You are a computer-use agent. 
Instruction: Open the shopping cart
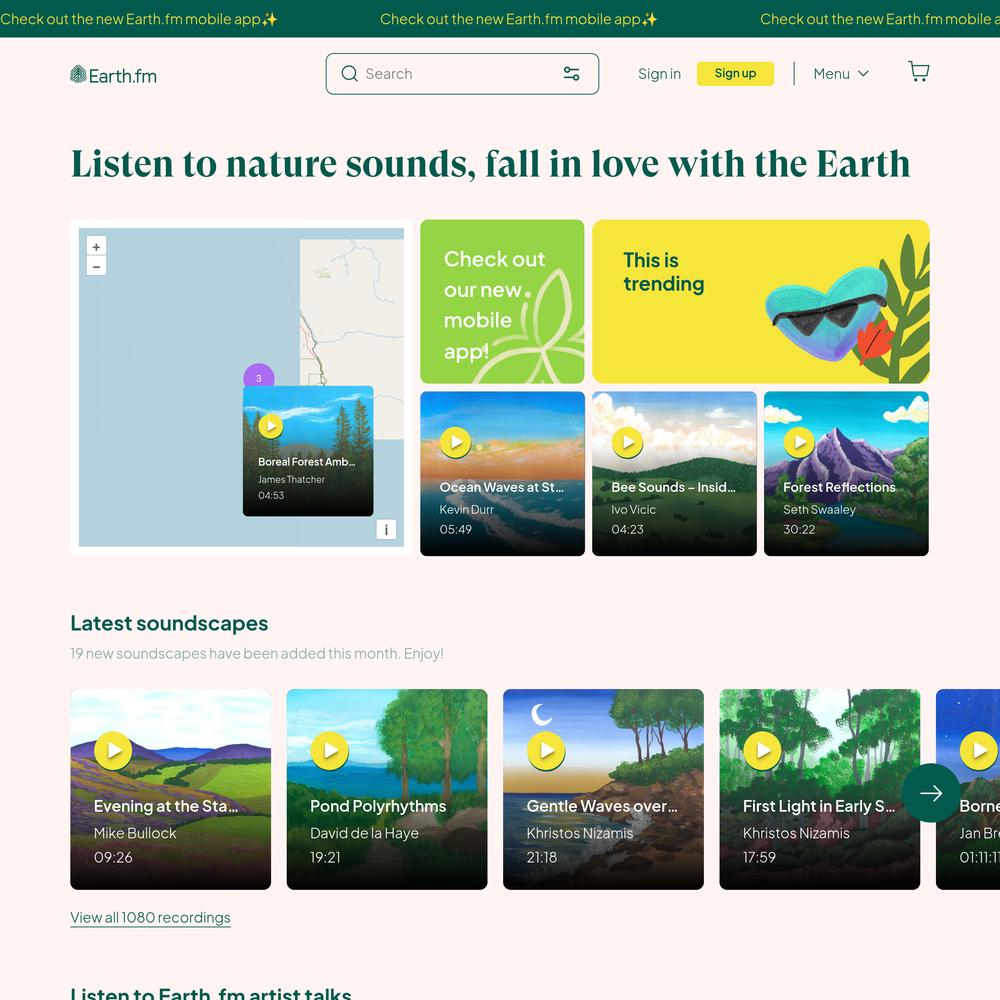coord(918,71)
